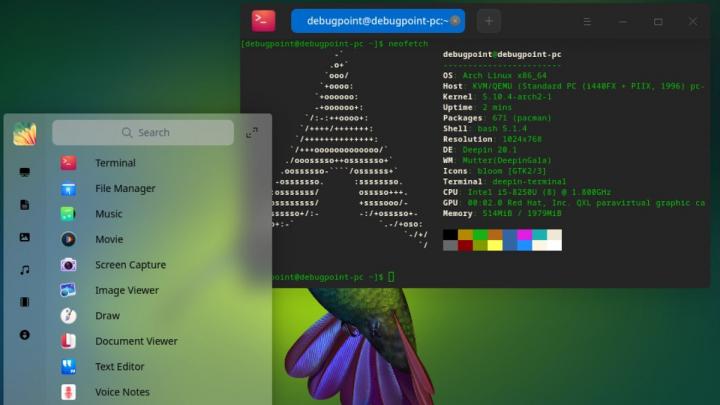Open the terminal hamburger menu

pyautogui.click(x=589, y=21)
